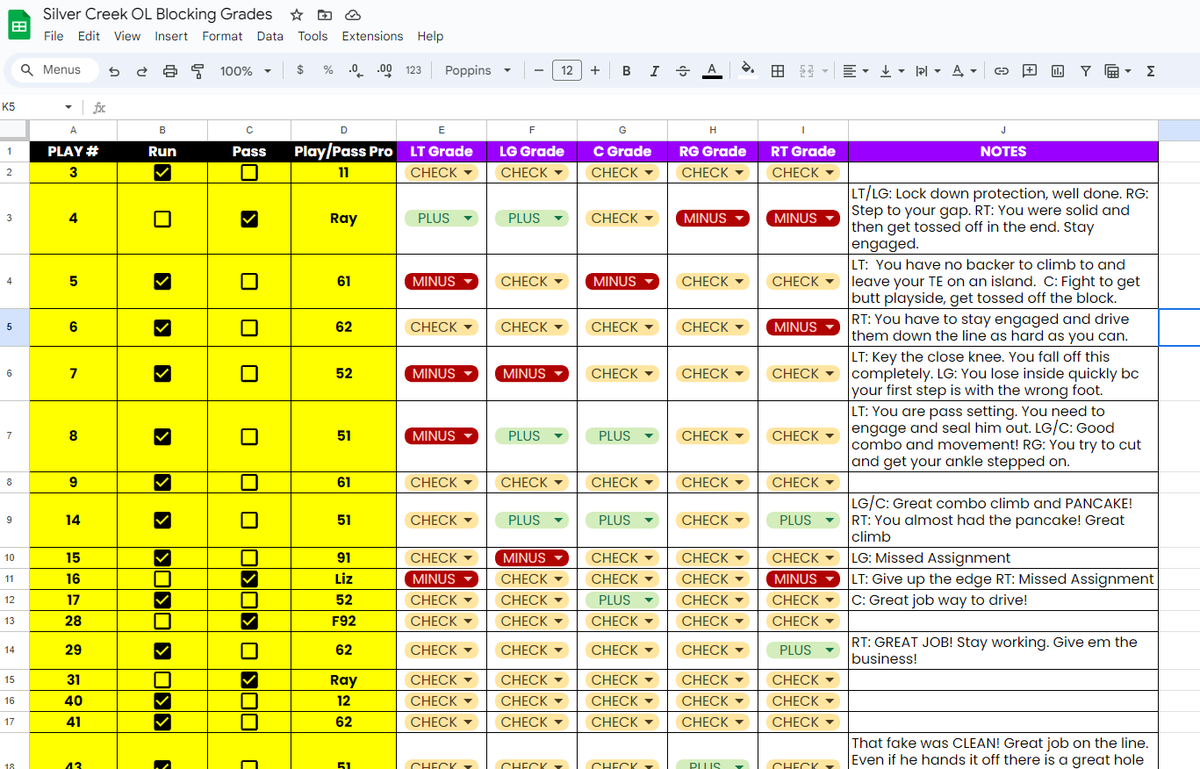Toggle the Pass checkbox for play 16
This screenshot has width=1200, height=769.
click(x=249, y=579)
